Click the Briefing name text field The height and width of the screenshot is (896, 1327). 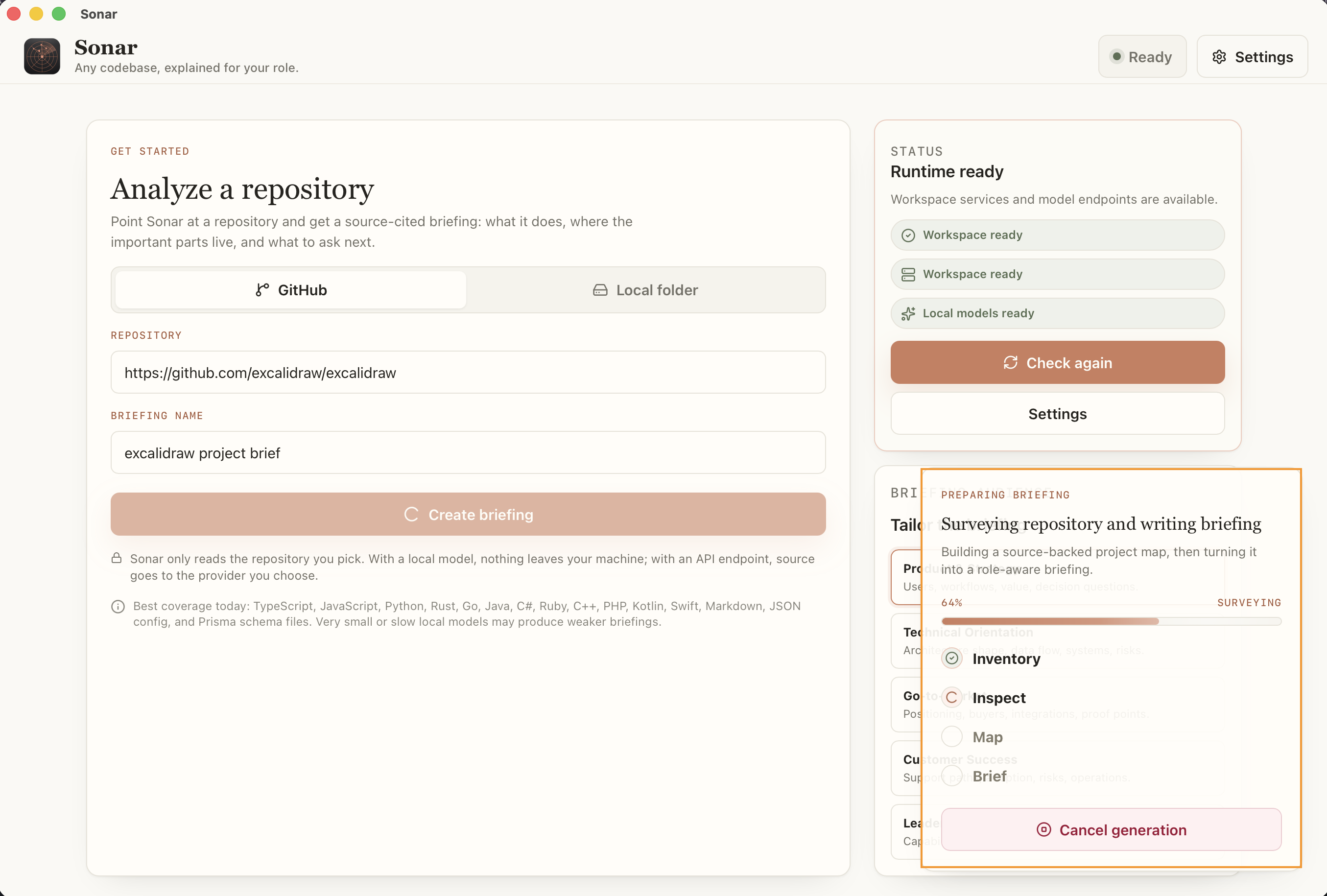tap(468, 453)
